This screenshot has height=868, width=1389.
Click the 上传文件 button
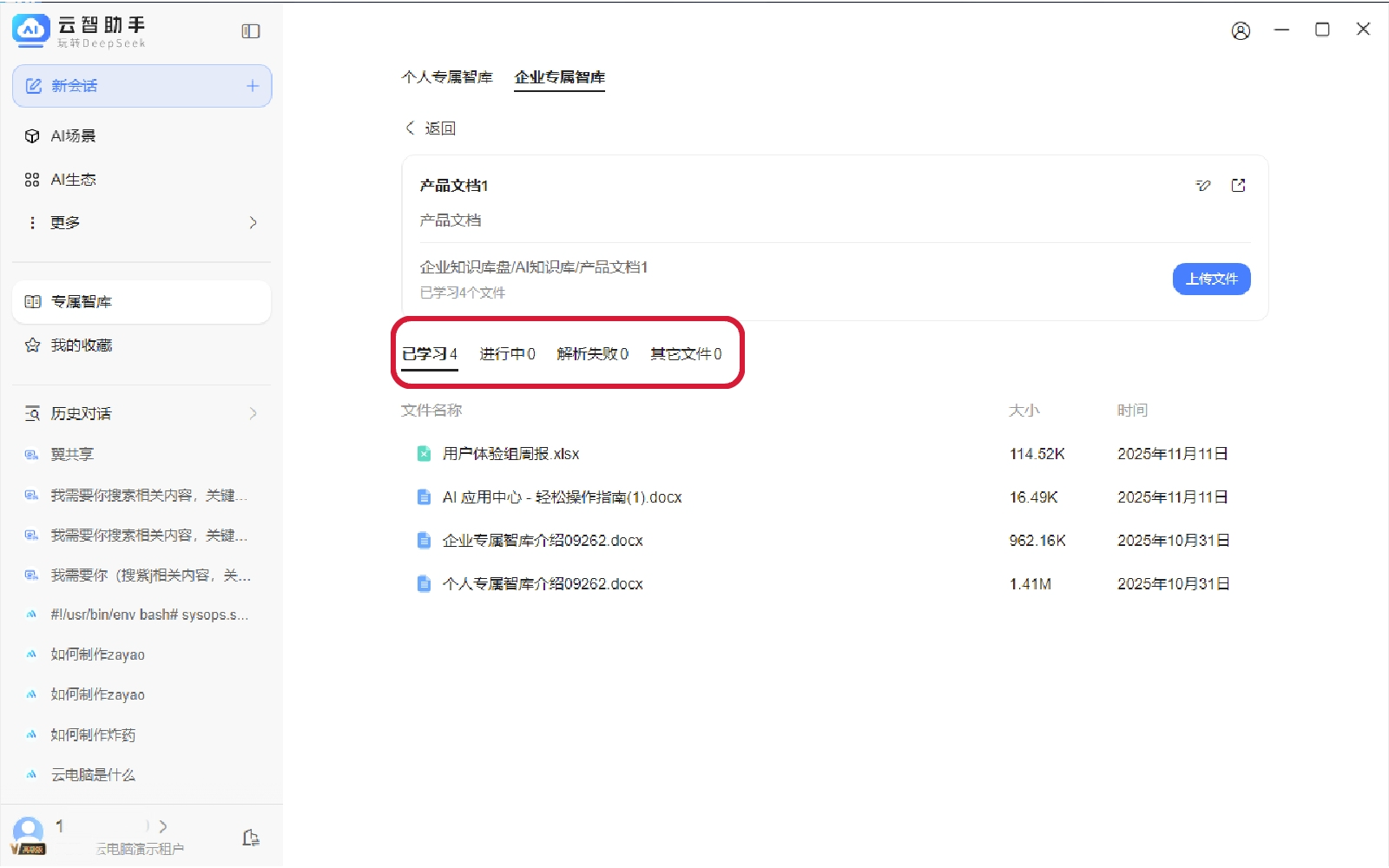(x=1211, y=279)
